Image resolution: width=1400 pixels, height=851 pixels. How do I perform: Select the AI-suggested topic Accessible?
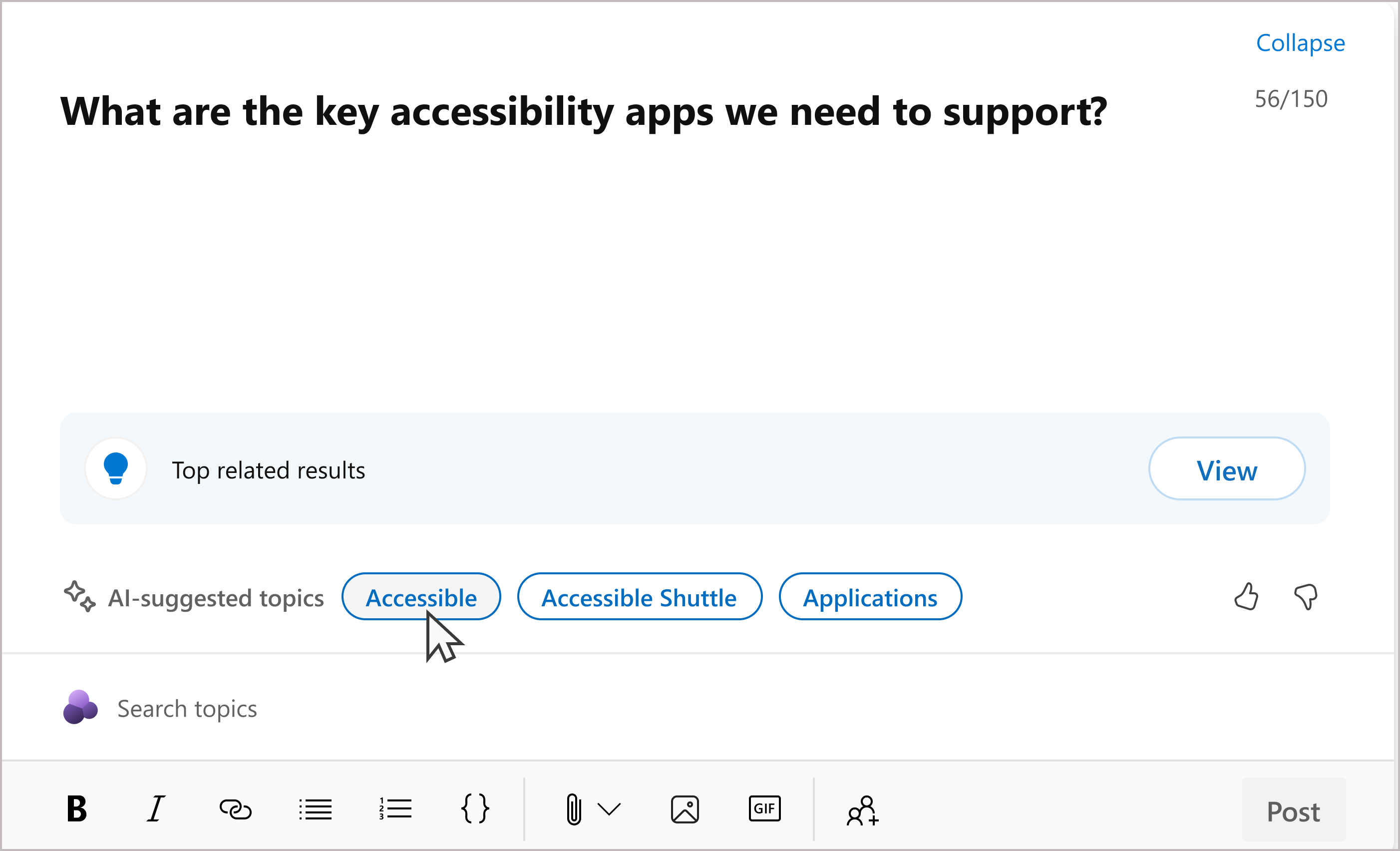(x=419, y=597)
